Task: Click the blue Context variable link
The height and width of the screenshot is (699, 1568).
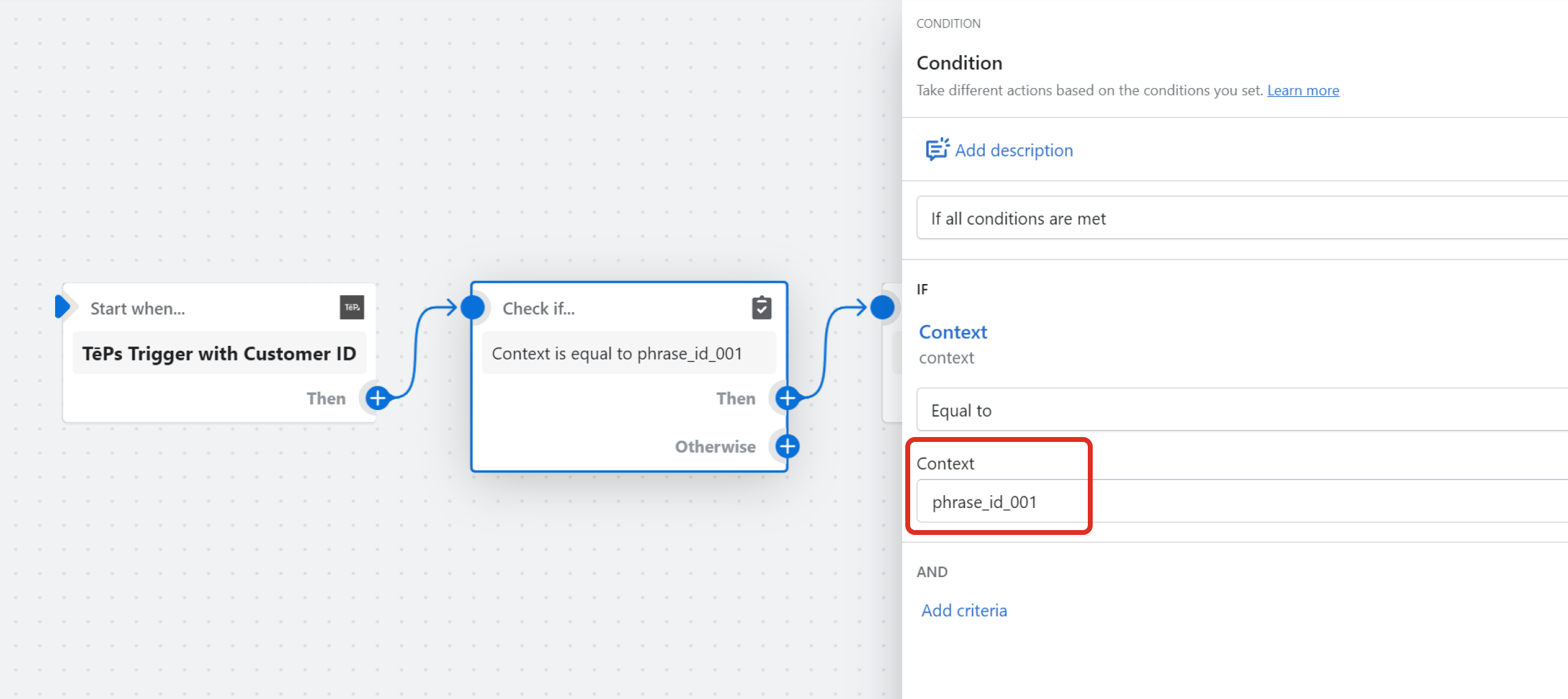Action: click(952, 332)
